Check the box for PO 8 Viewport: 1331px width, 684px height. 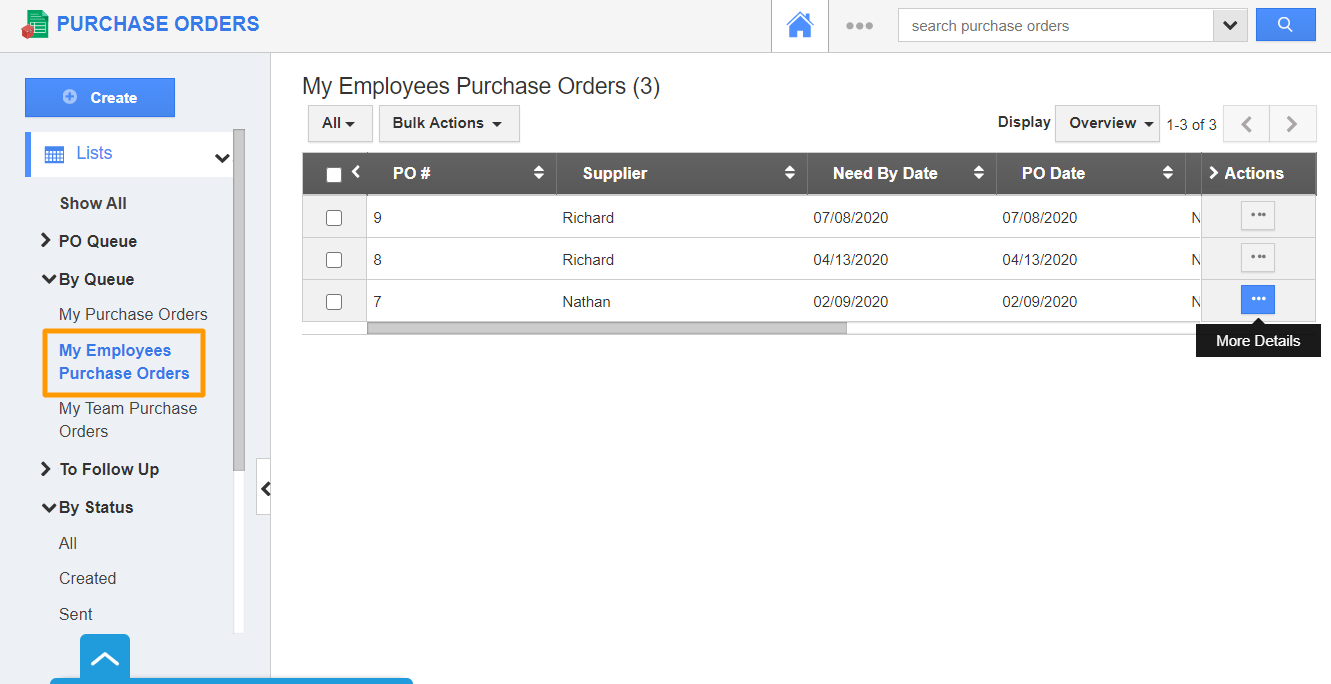pos(334,260)
